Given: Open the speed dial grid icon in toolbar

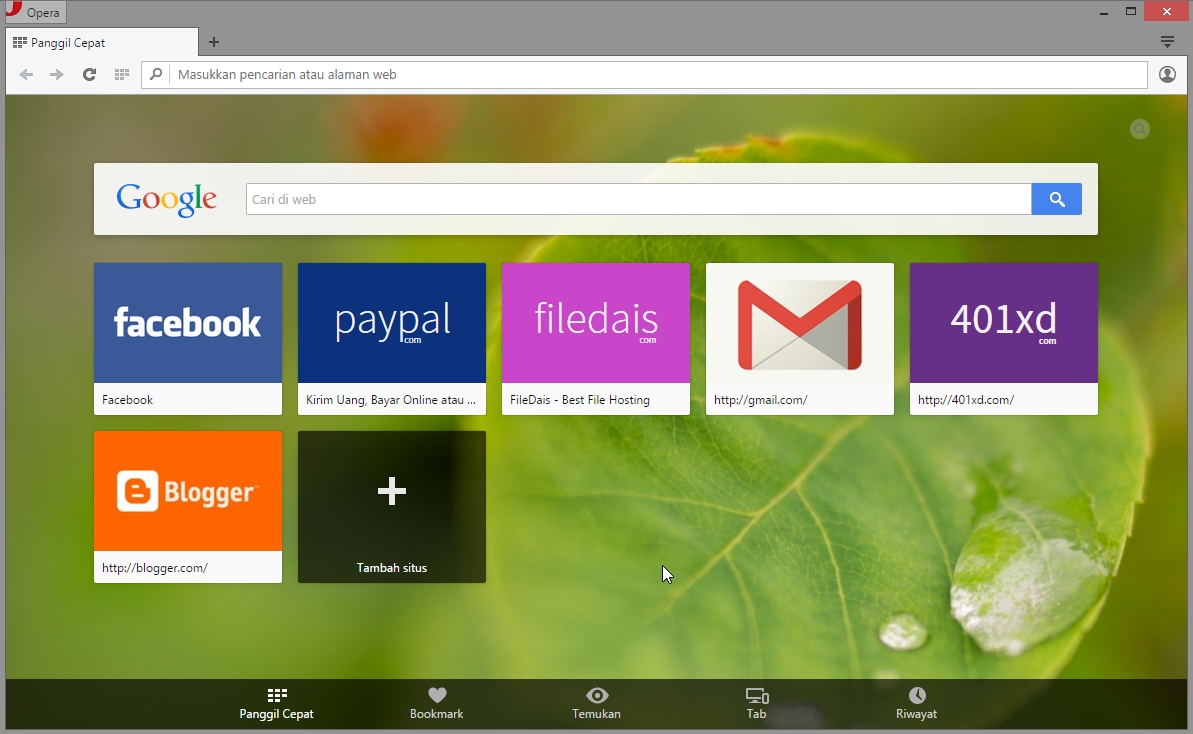Looking at the screenshot, I should [122, 74].
